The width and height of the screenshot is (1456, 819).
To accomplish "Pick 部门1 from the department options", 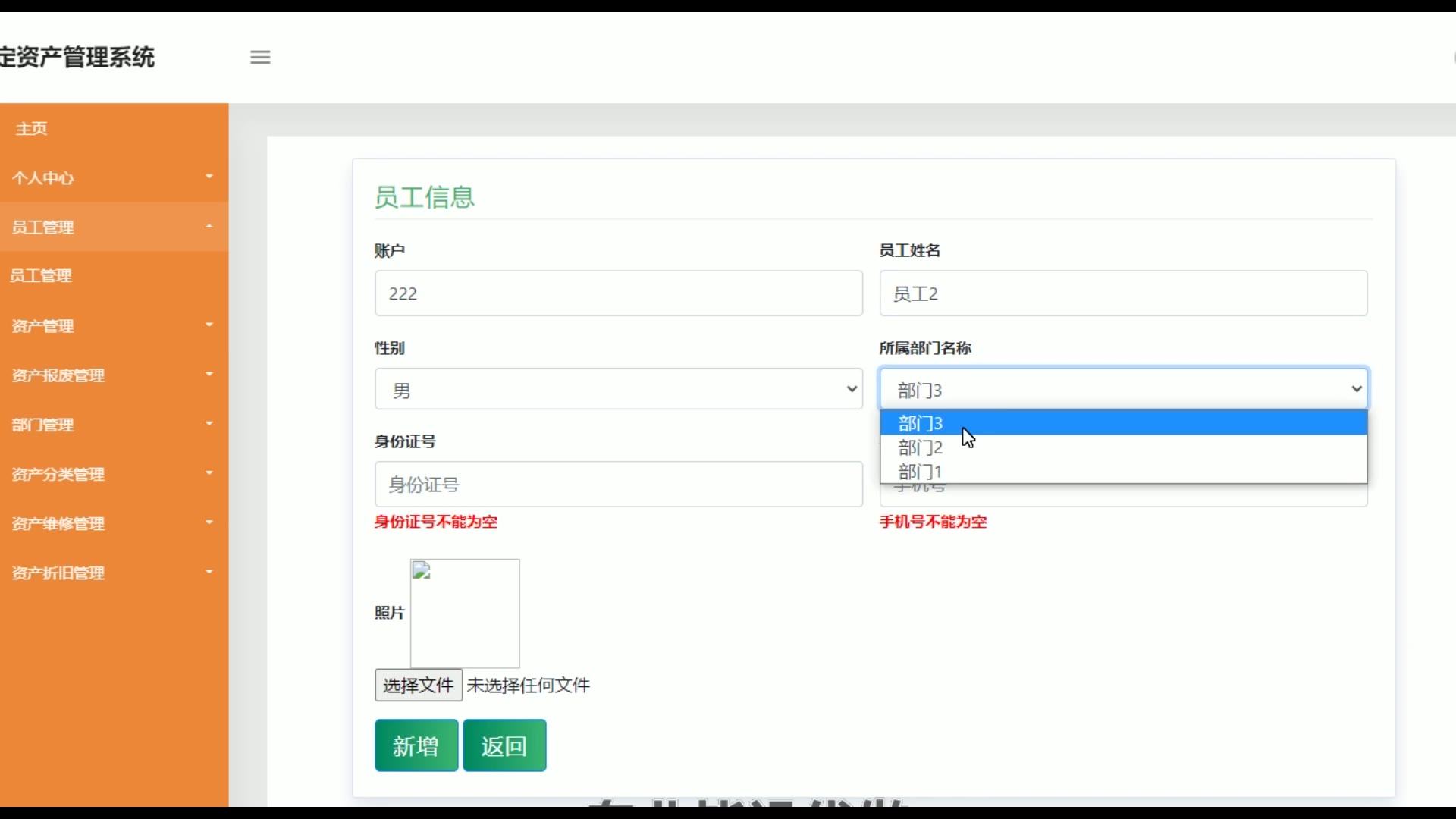I will pyautogui.click(x=921, y=472).
